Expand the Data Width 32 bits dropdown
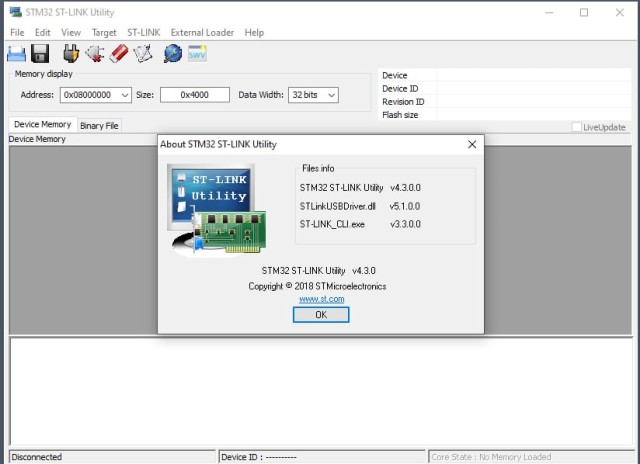The height and width of the screenshot is (464, 640). 331,95
